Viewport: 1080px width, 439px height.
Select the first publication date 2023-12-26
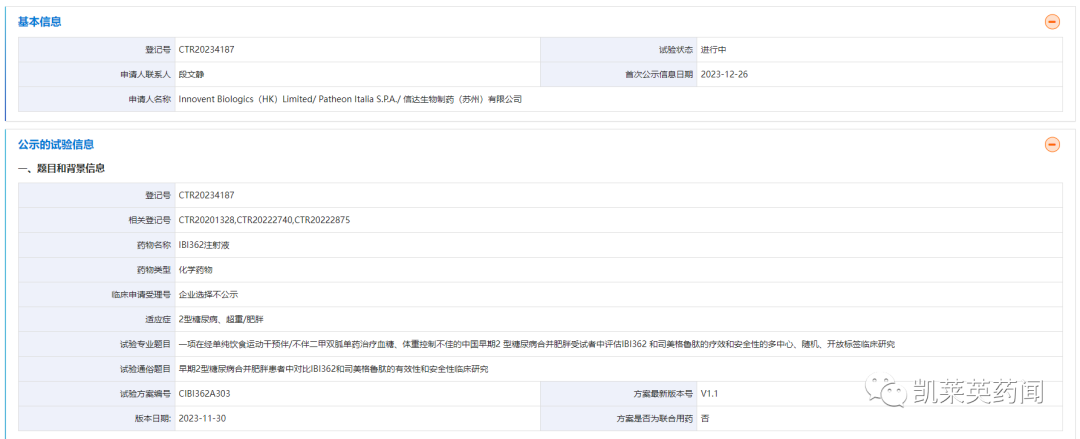coord(725,74)
